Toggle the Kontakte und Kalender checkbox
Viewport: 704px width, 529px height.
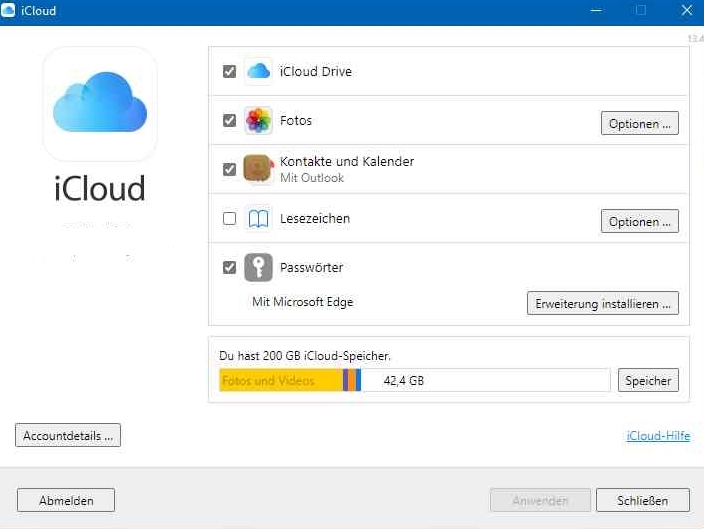click(230, 170)
